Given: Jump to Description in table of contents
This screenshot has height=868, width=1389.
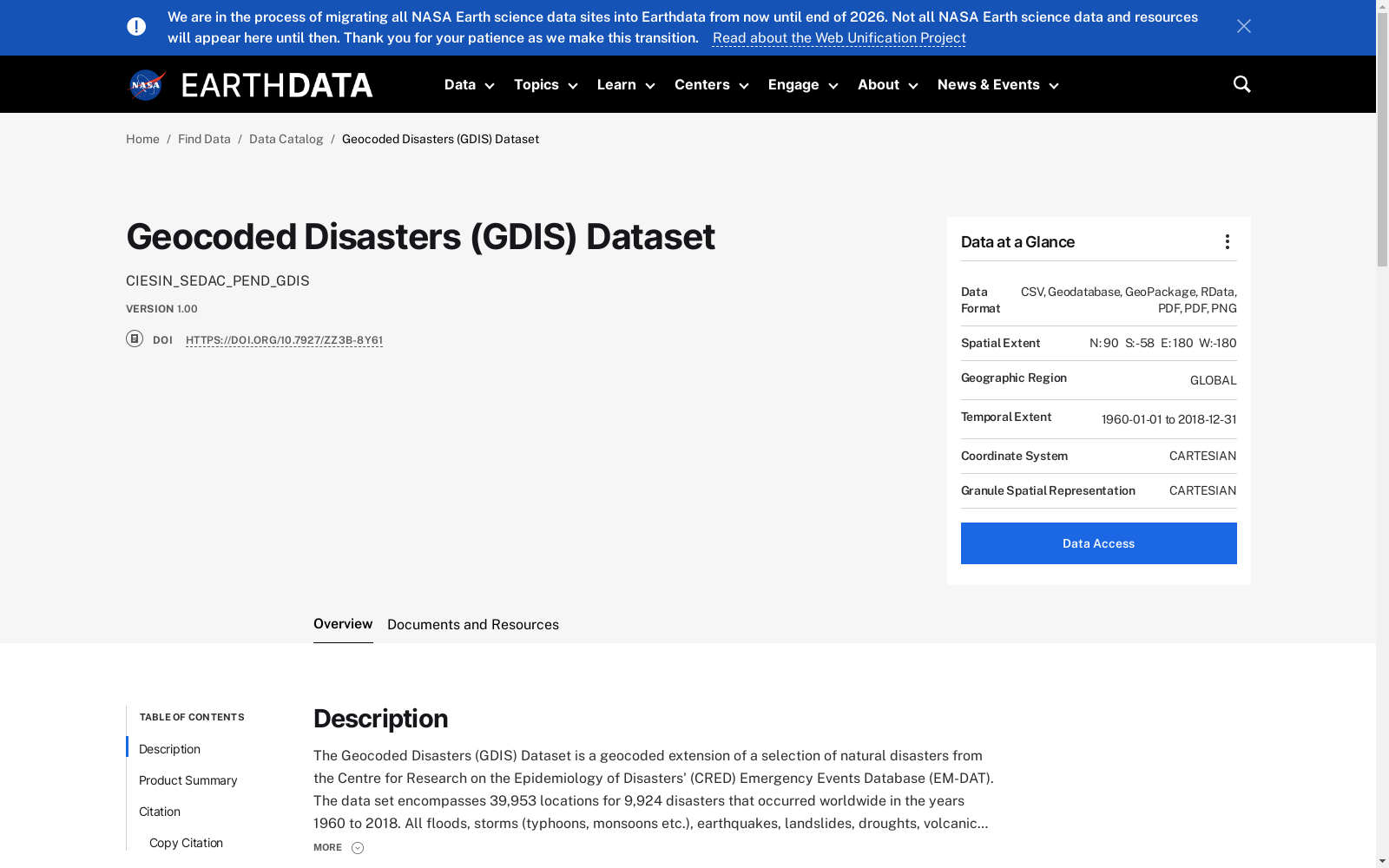Looking at the screenshot, I should (169, 749).
